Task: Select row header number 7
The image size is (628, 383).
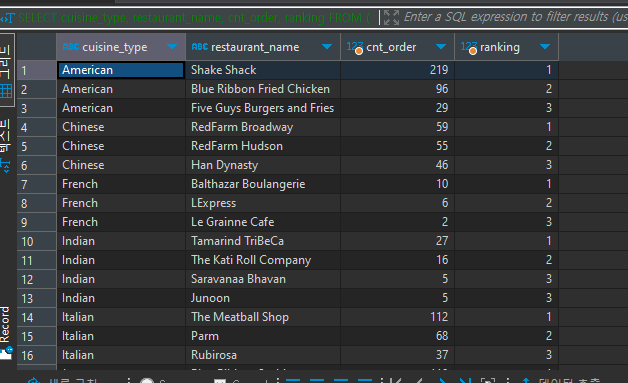Action: (36, 184)
